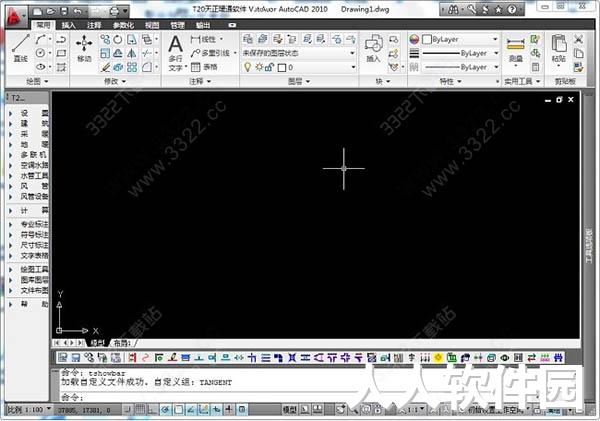
Task: Toggle layer freeze with the sun icon
Action: [259, 67]
